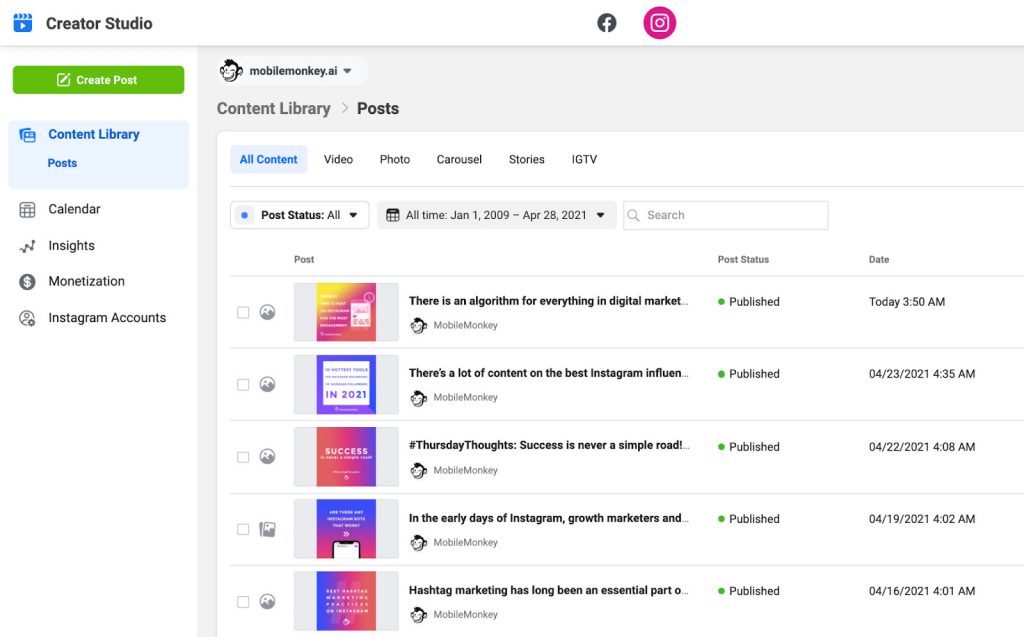Tick checkbox for ThursdayThoughts Success post
Image resolution: width=1024 pixels, height=637 pixels.
(x=243, y=457)
